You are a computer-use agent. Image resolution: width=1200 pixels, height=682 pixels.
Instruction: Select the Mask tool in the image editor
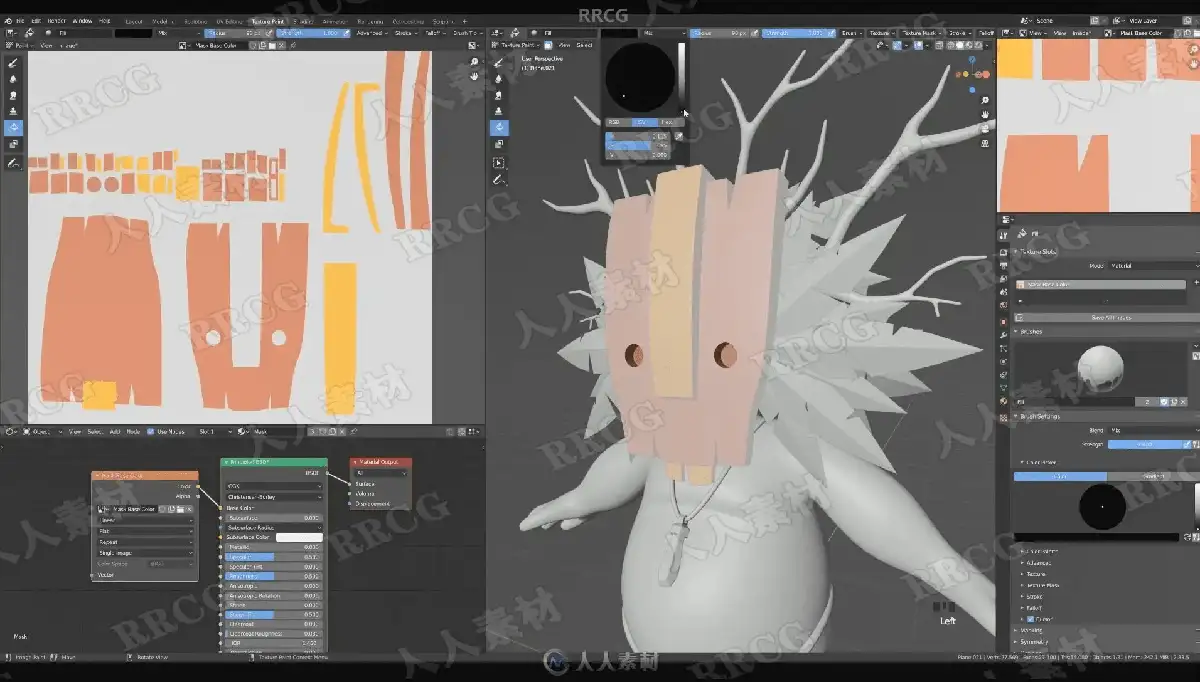pyautogui.click(x=14, y=144)
